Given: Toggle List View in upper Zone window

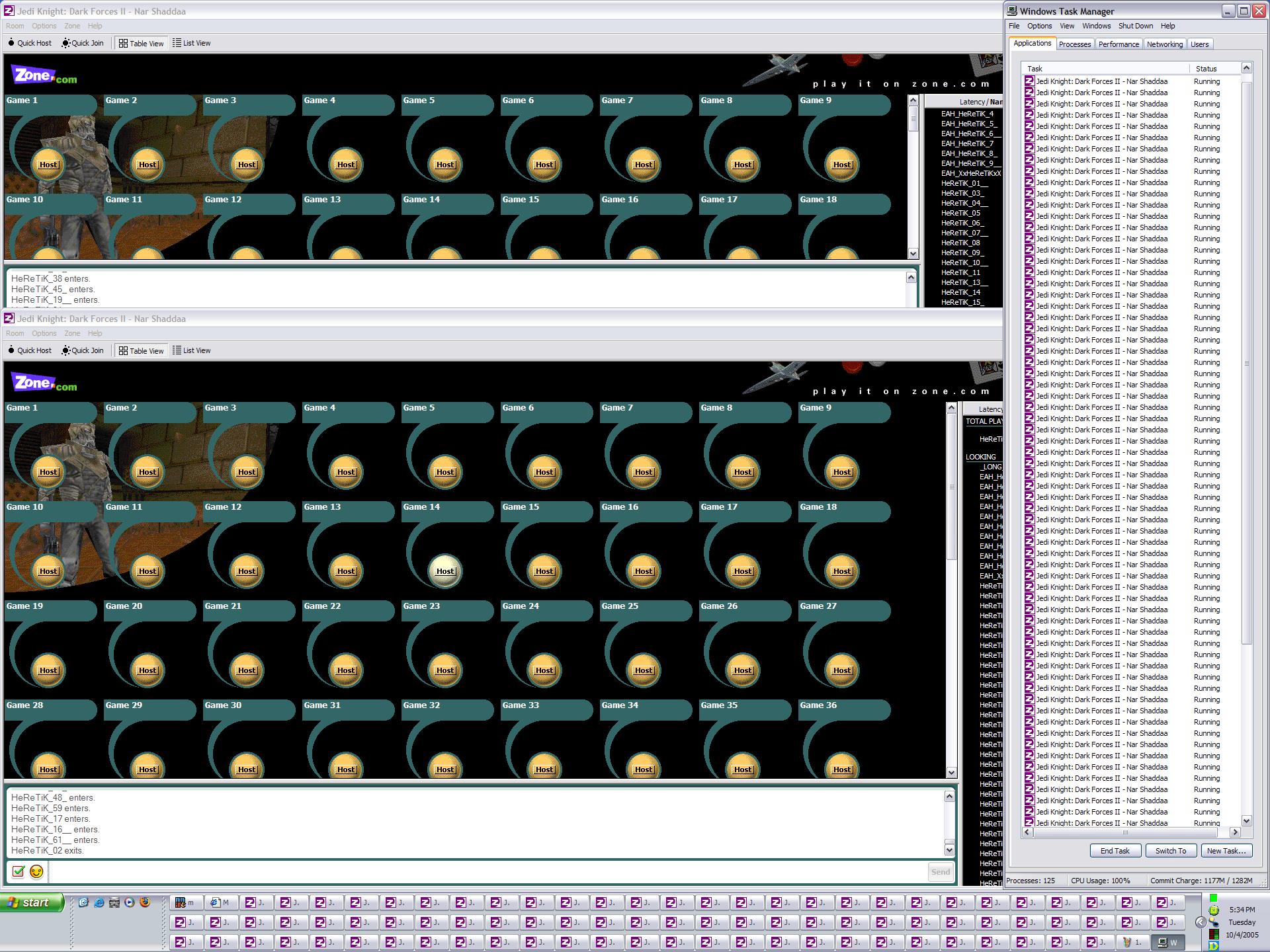Looking at the screenshot, I should [x=191, y=43].
